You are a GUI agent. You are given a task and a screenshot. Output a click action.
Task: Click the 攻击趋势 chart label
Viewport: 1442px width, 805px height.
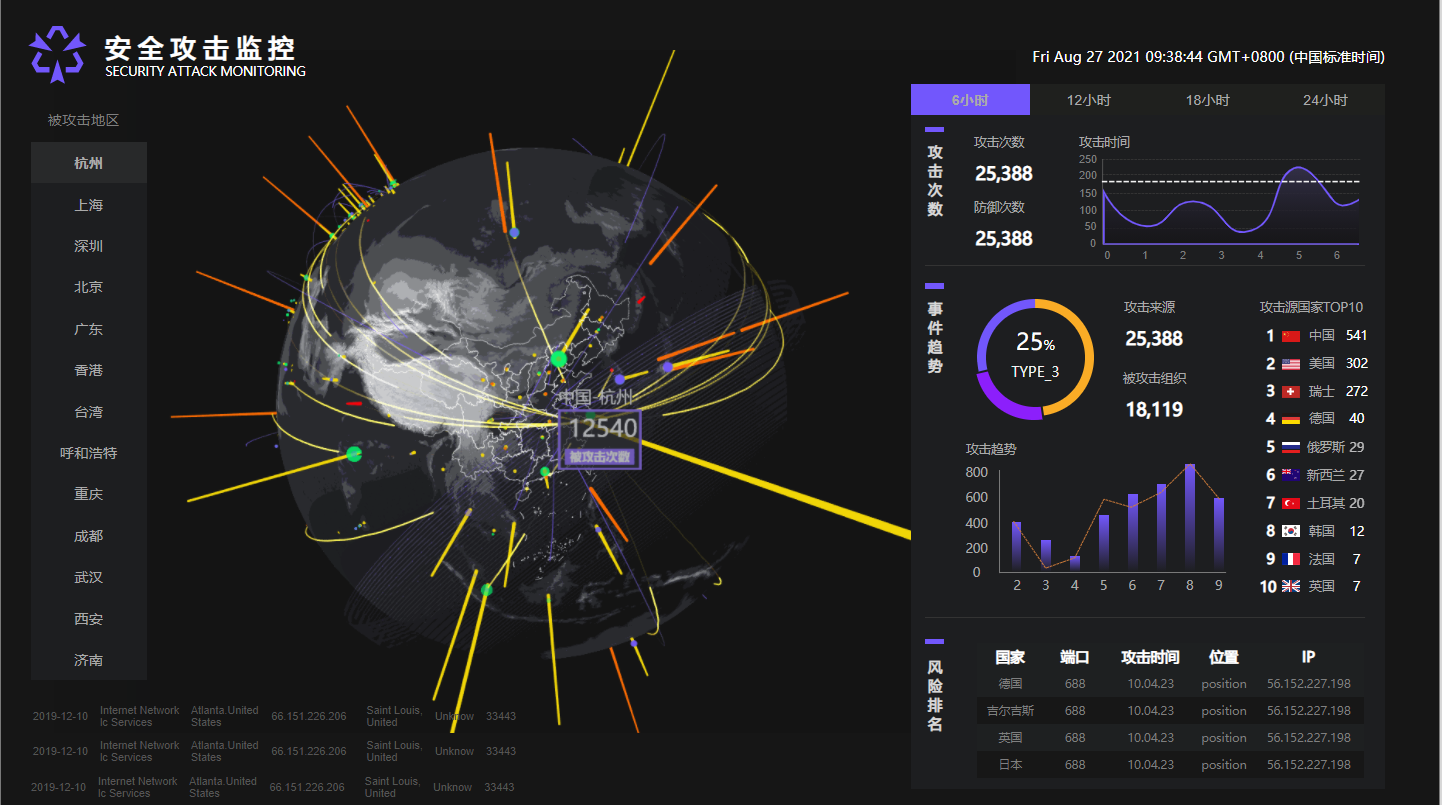[992, 450]
